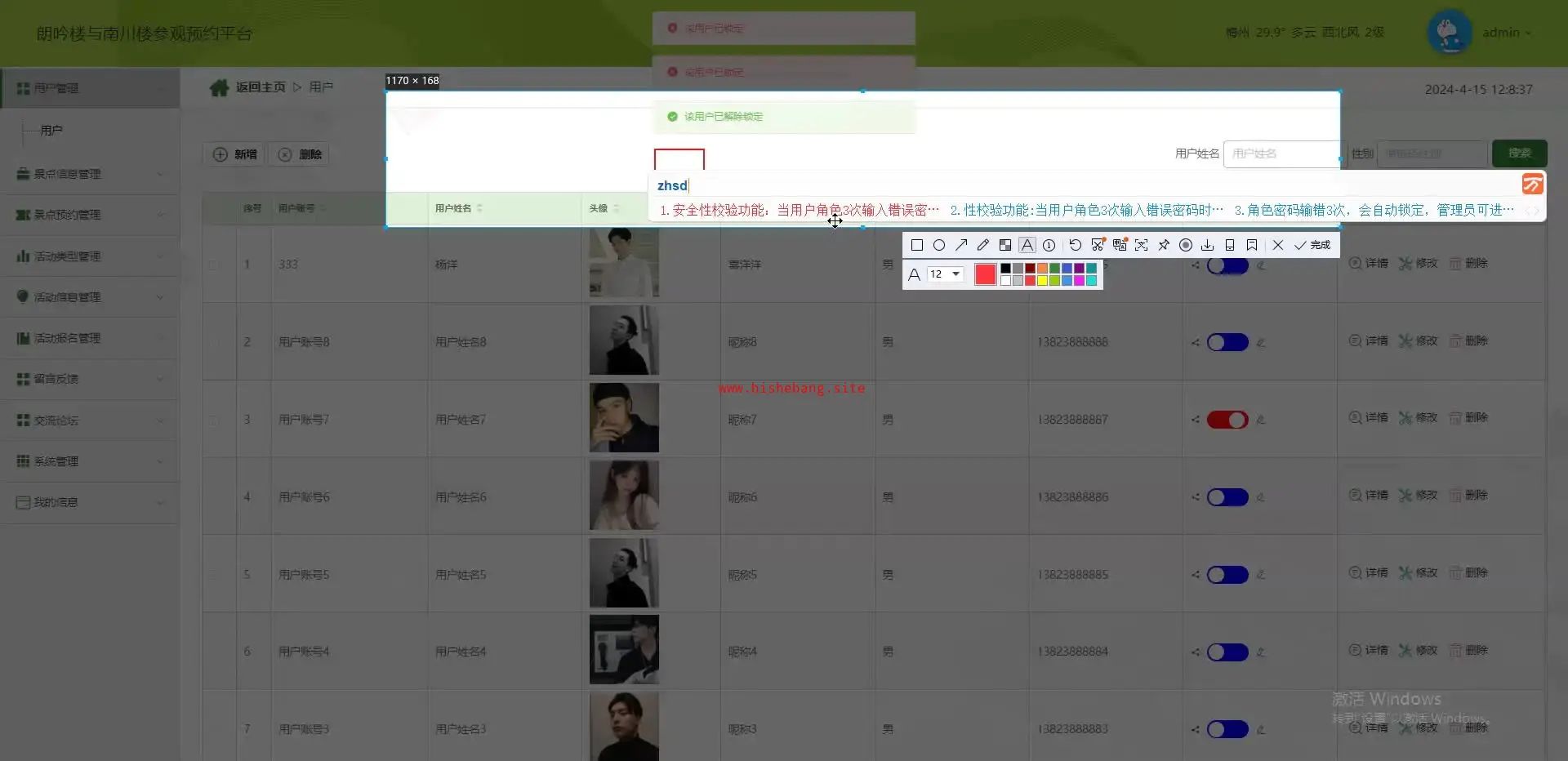Open the font size 12 dropdown
This screenshot has height=761, width=1568.
pos(946,274)
